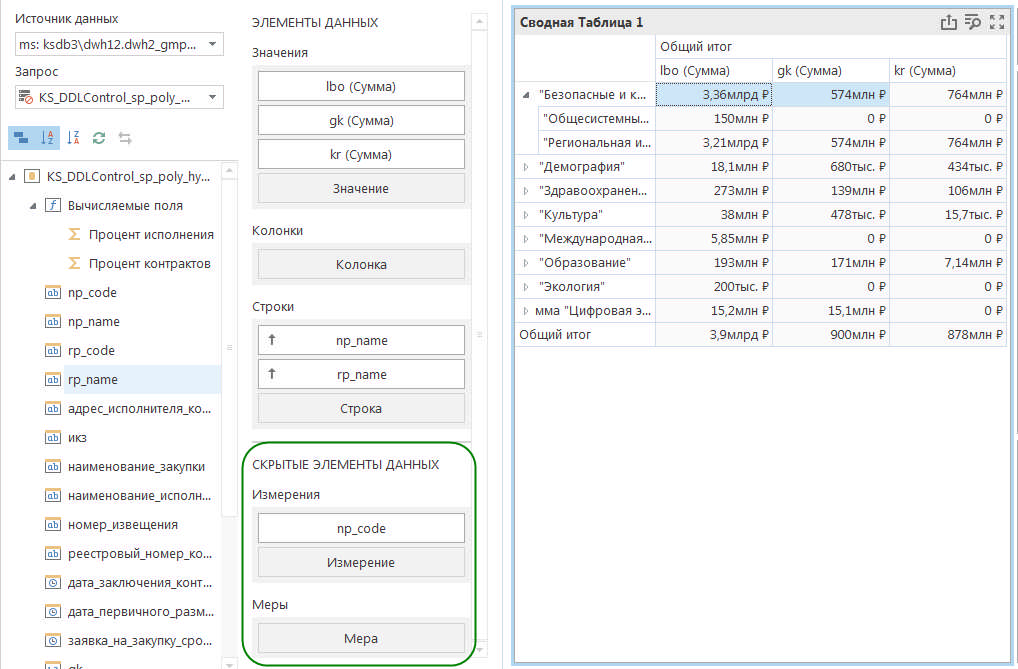The height and width of the screenshot is (669, 1018).
Task: Toggle the group fields by type icon
Action: pos(22,138)
